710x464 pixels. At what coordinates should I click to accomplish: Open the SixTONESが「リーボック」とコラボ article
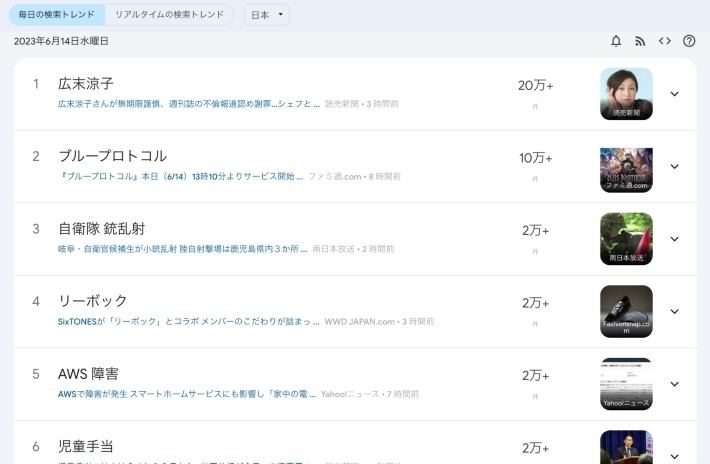[188, 322]
